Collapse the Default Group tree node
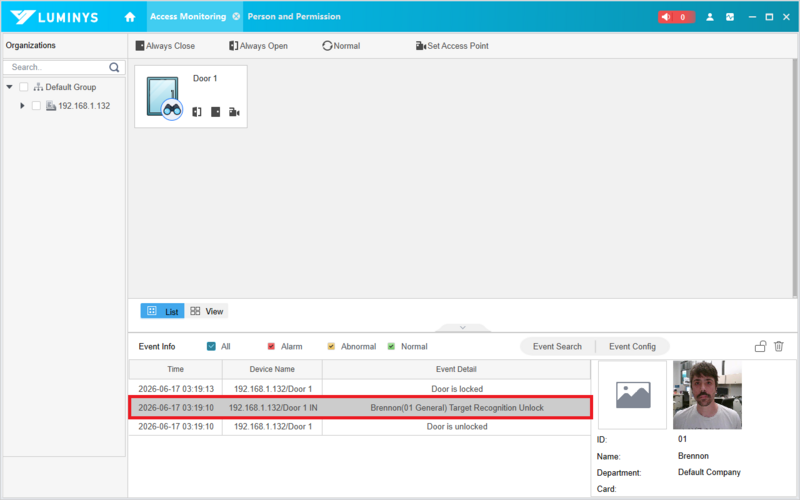This screenshot has width=800, height=500. (9, 87)
